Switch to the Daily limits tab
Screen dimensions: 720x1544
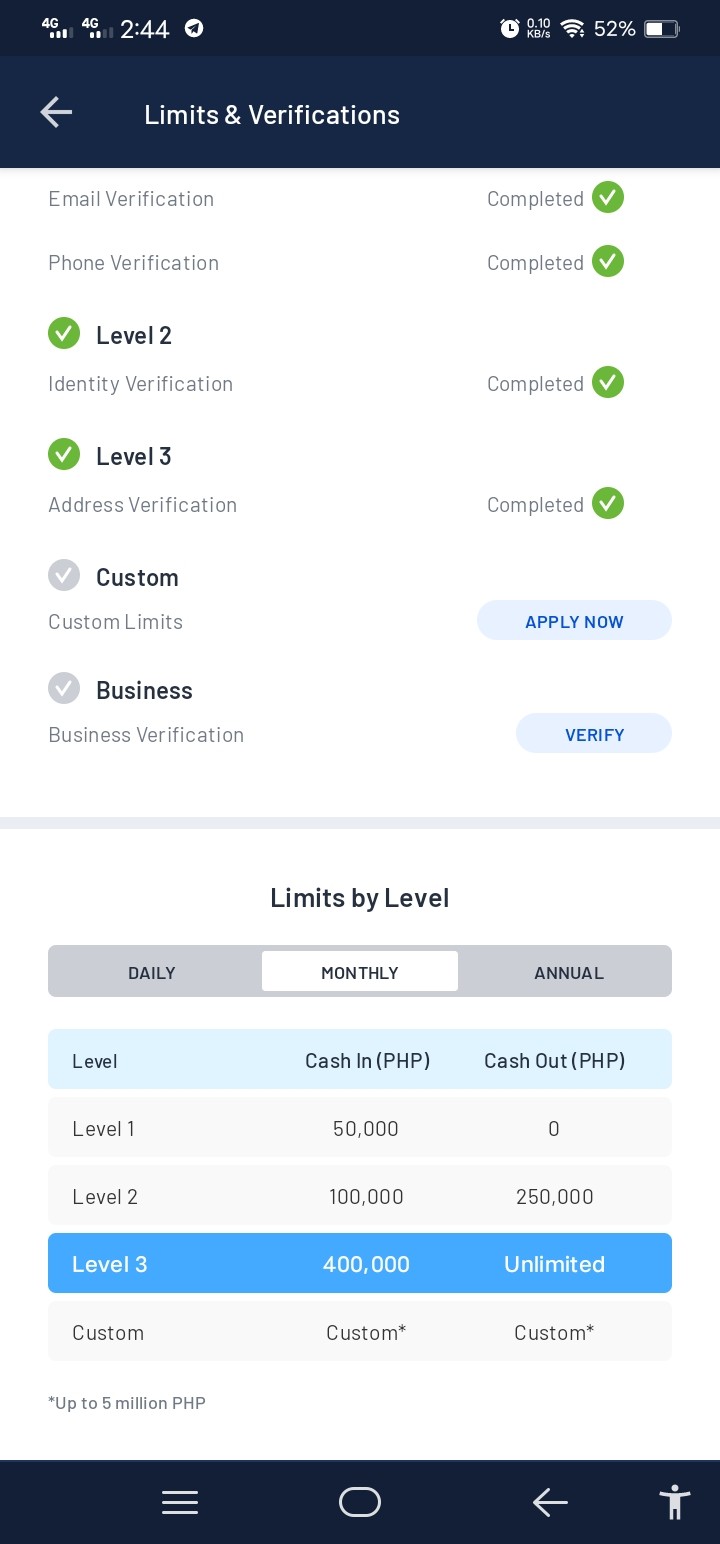point(152,972)
